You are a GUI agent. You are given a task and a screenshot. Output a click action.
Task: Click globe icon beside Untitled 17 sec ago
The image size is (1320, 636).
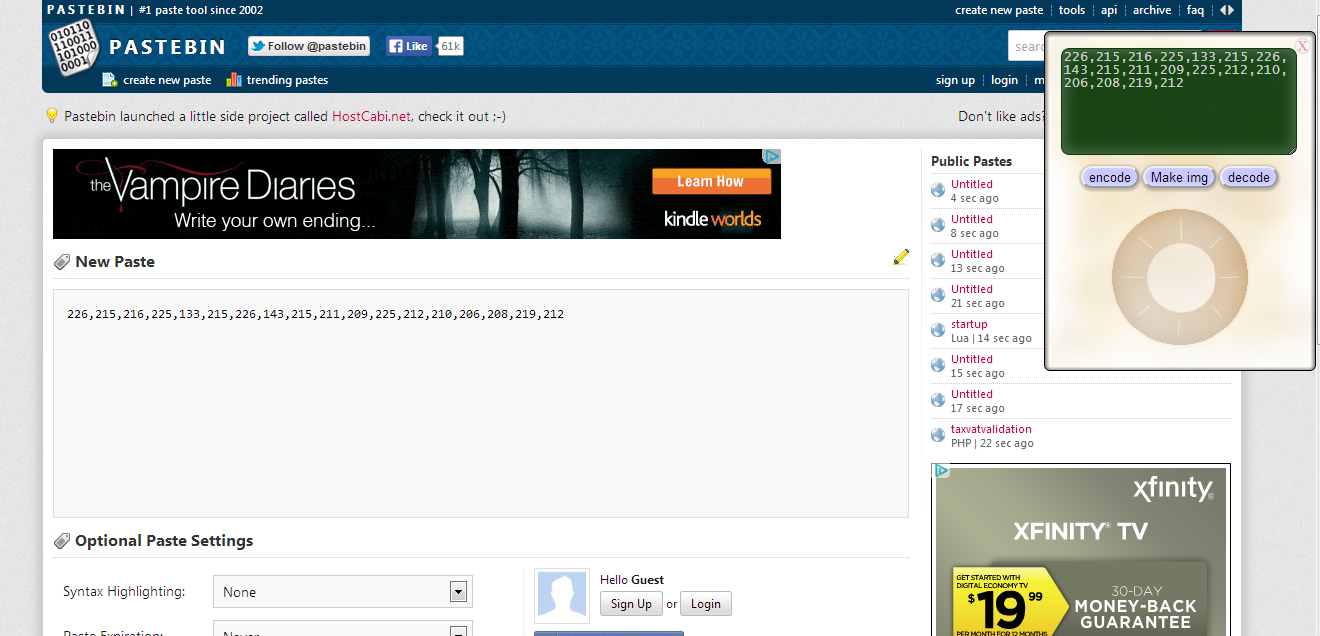click(938, 400)
